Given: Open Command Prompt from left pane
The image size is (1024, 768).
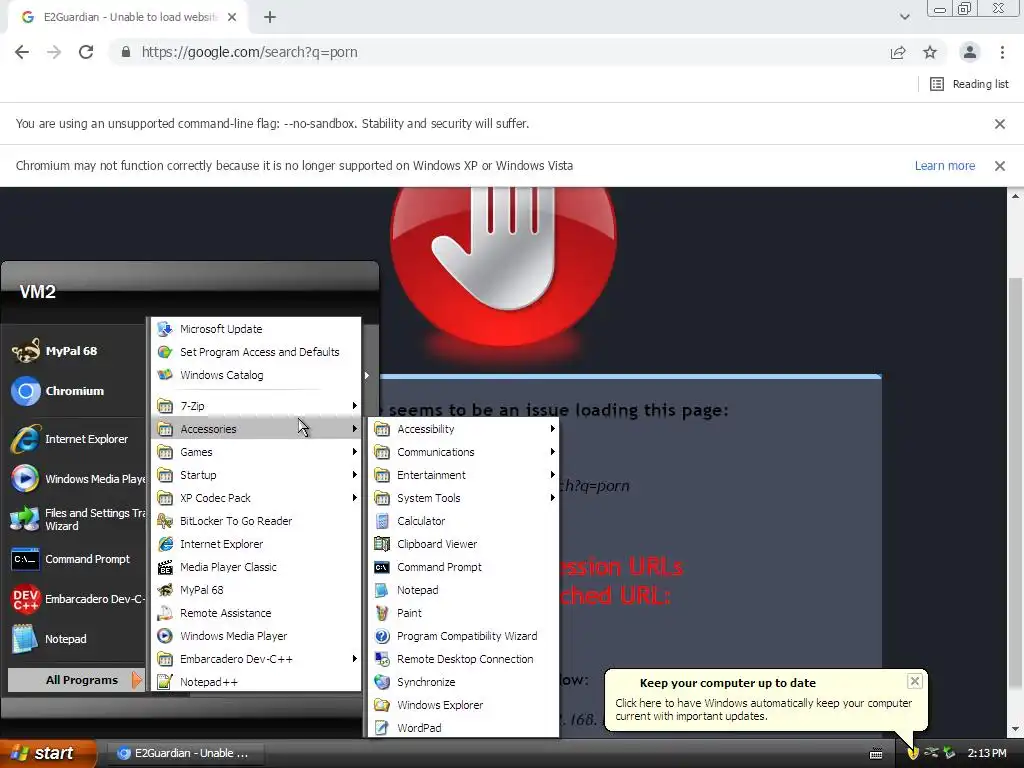Looking at the screenshot, I should [x=76, y=560].
